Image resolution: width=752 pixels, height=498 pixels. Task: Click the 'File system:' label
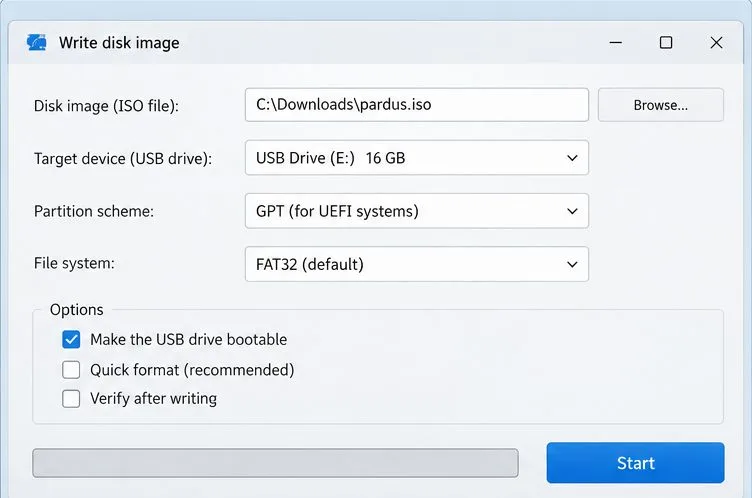[x=74, y=263]
